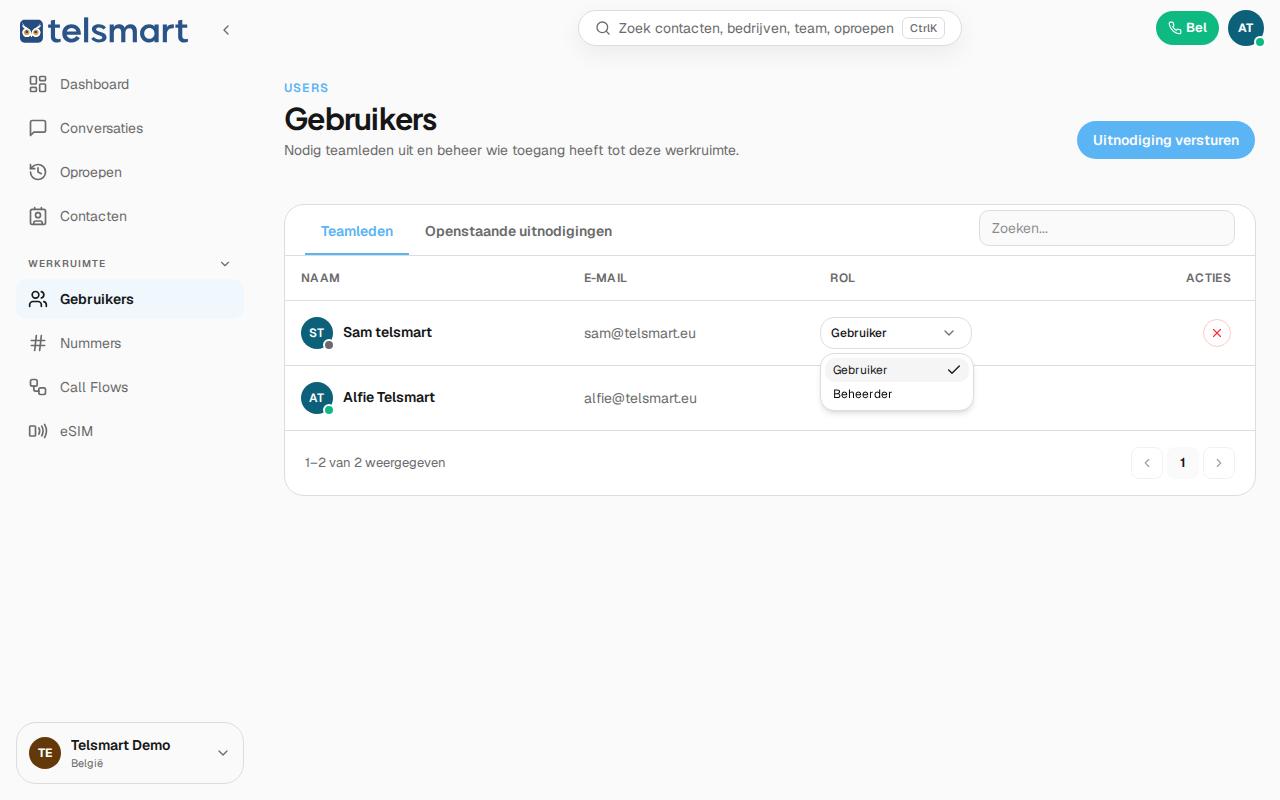Go to the eSIM page
The image size is (1280, 800).
click(130, 431)
